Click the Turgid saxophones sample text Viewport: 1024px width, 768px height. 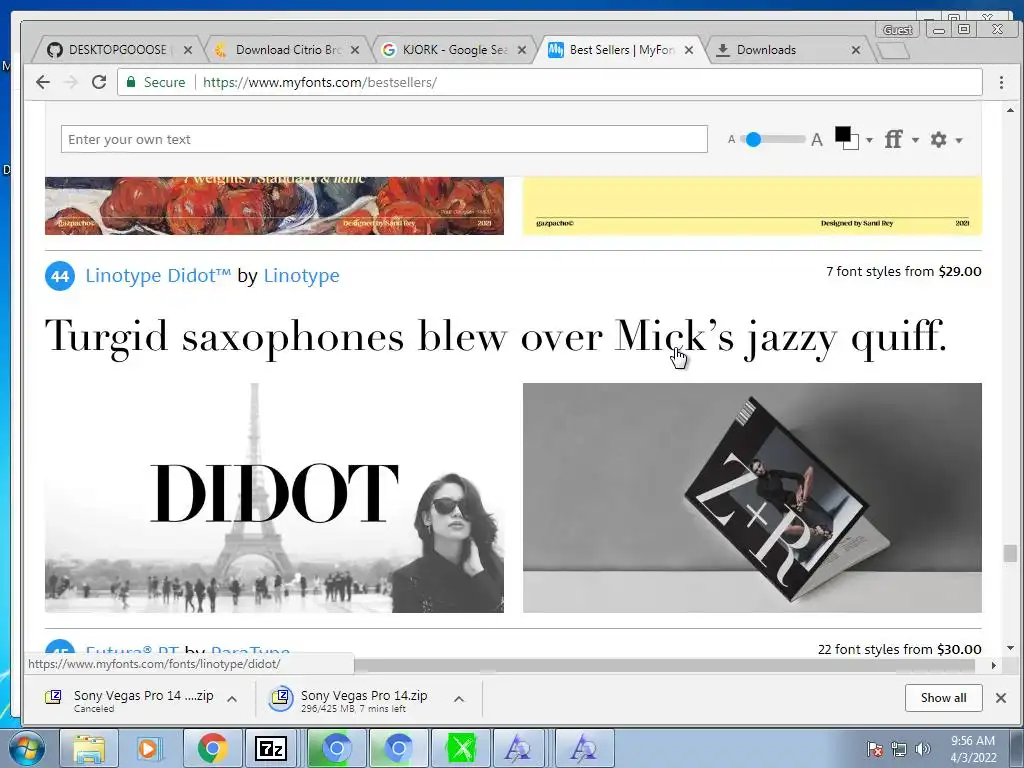click(x=495, y=338)
